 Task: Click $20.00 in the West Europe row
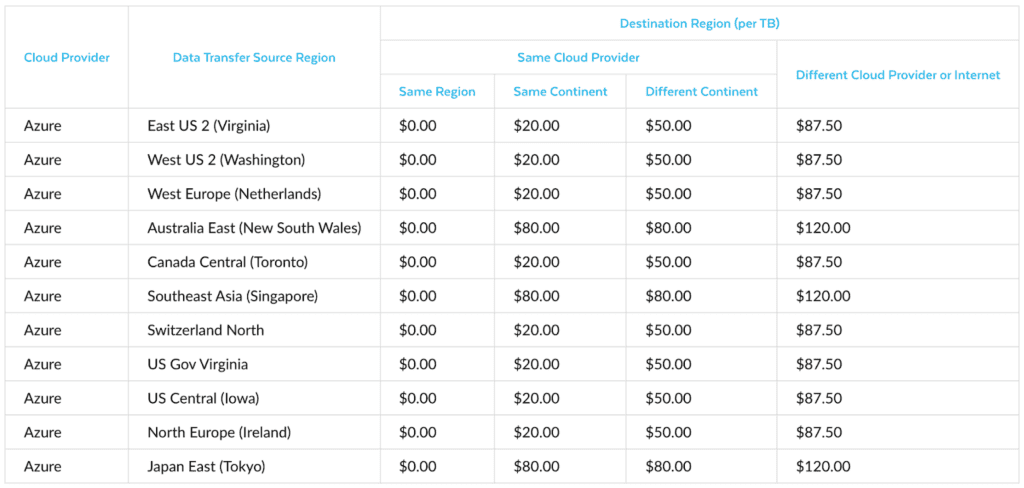(x=536, y=193)
